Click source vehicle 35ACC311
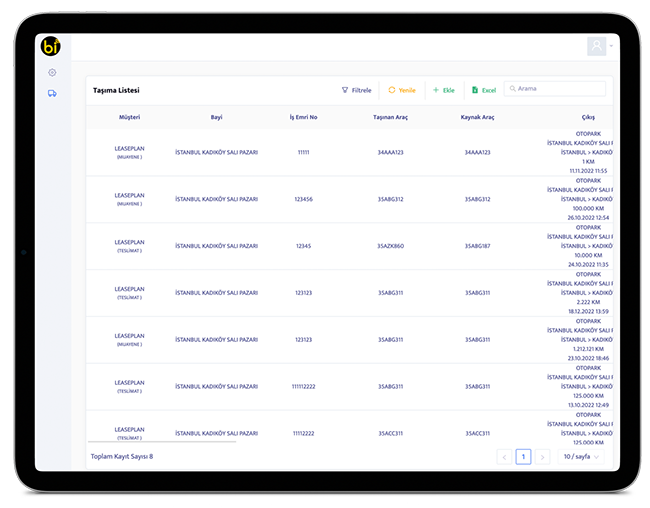This screenshot has height=508, width=650. (478, 434)
